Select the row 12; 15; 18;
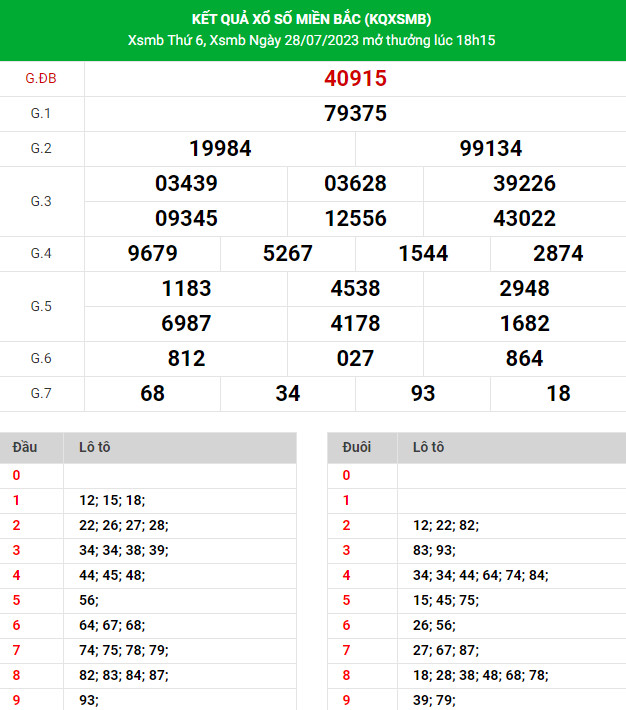The width and height of the screenshot is (626, 710). [x=148, y=500]
